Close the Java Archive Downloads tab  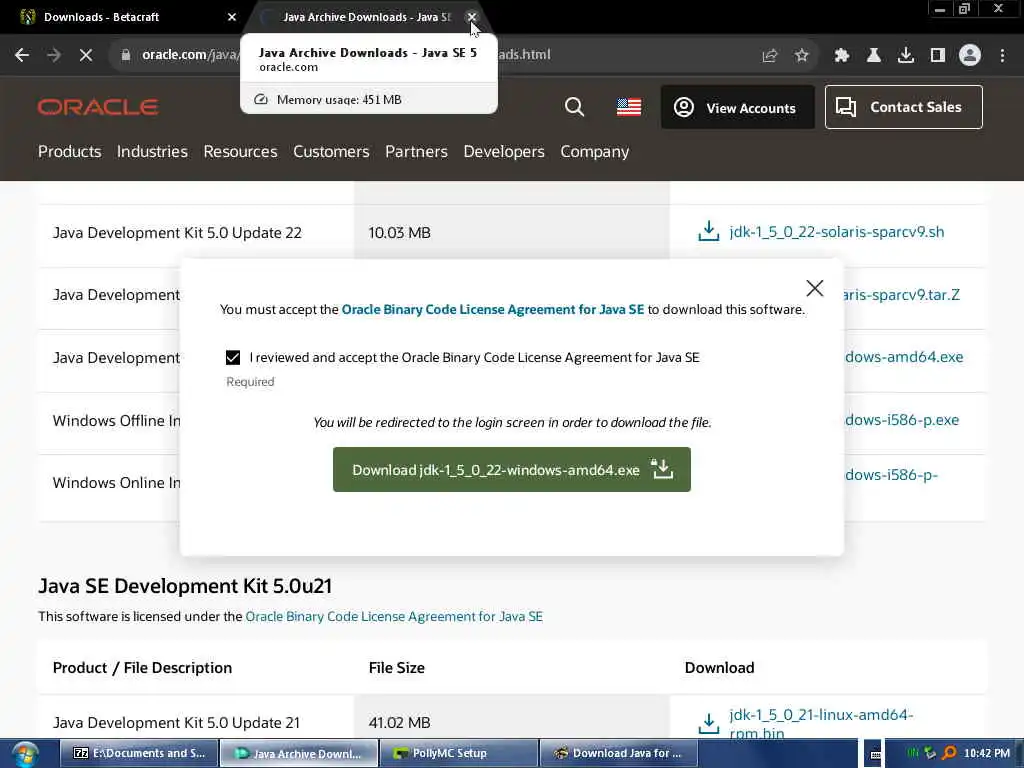pyautogui.click(x=472, y=17)
